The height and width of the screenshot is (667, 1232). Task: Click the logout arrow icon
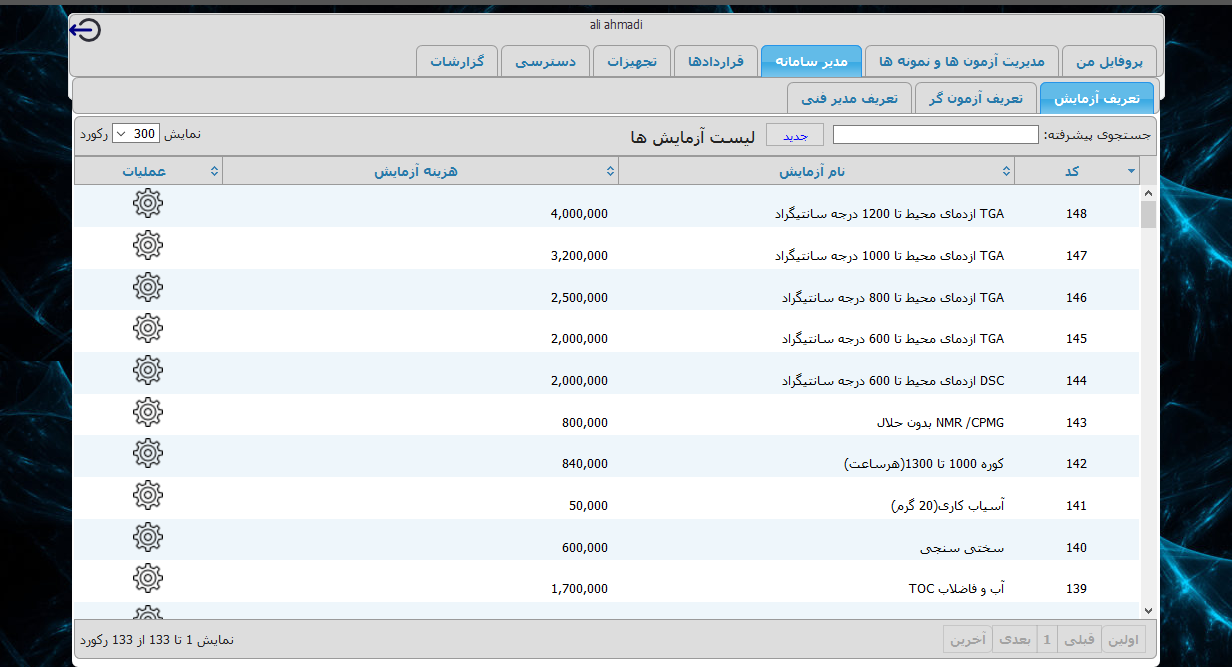tap(85, 31)
